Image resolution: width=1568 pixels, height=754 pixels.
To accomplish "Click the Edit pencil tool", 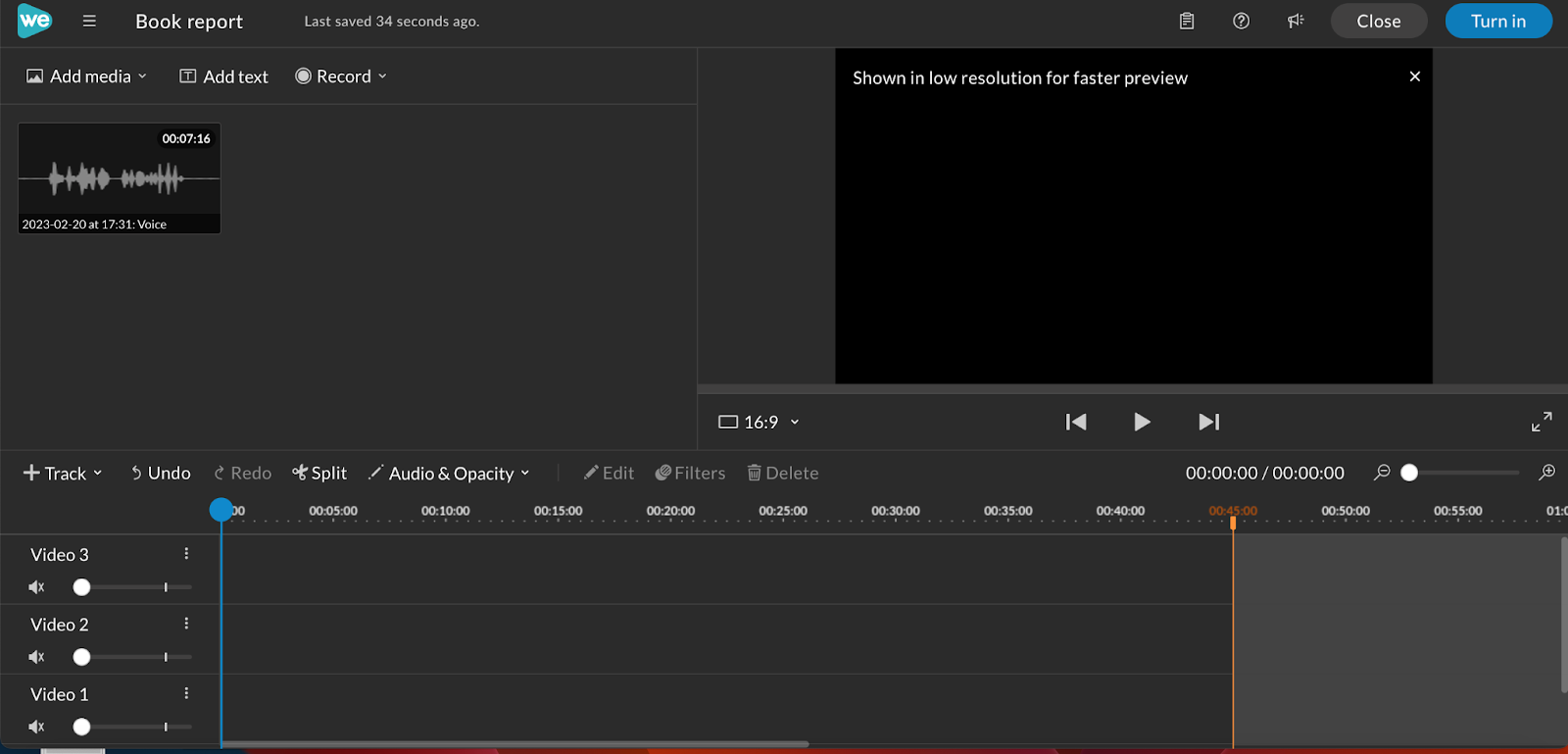I will point(609,474).
